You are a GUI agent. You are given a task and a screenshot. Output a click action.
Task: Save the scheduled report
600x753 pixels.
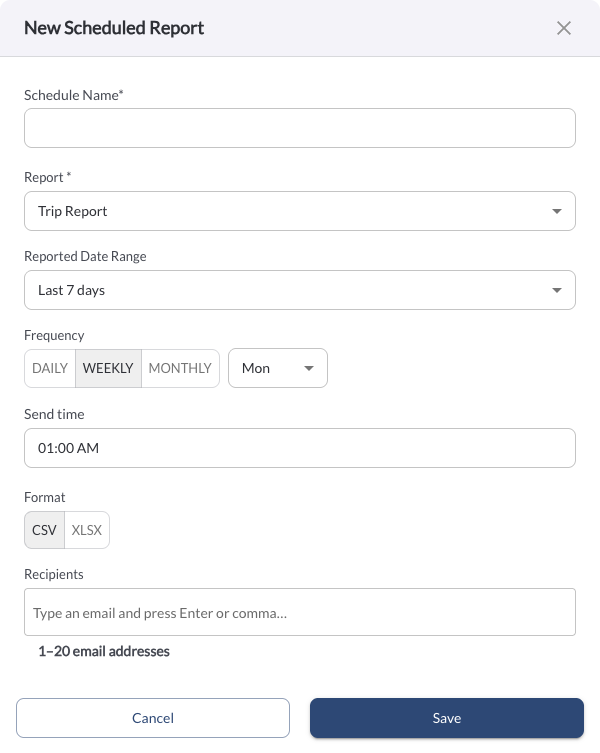click(447, 718)
